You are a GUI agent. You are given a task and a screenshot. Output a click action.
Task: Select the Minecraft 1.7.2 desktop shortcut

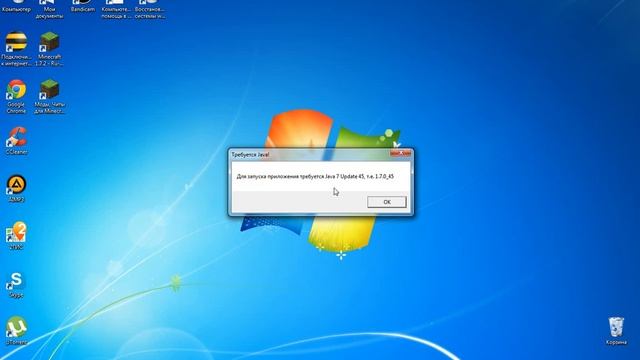point(49,49)
